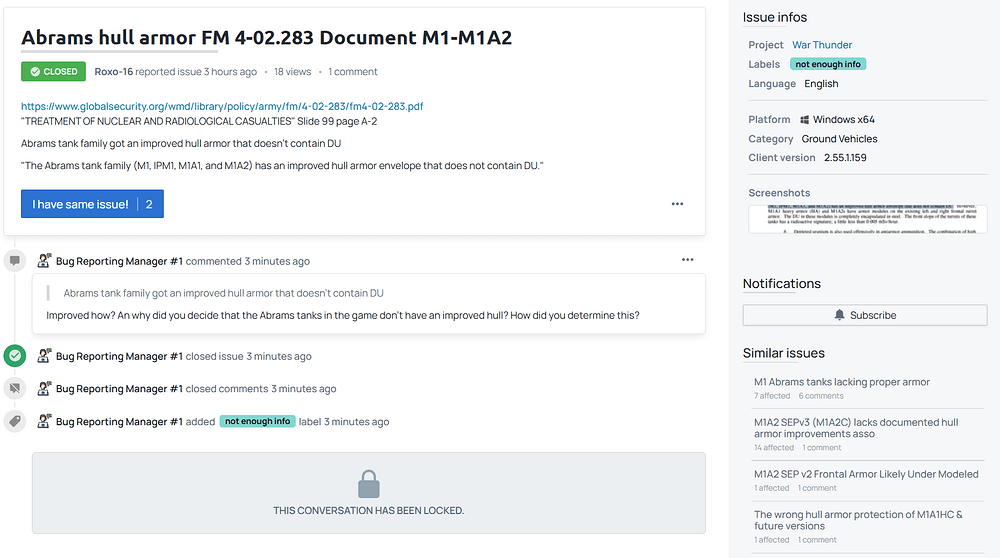Screen dimensions: 1000x558
Task: Click the green CLOSED status badge
Action: click(54, 71)
